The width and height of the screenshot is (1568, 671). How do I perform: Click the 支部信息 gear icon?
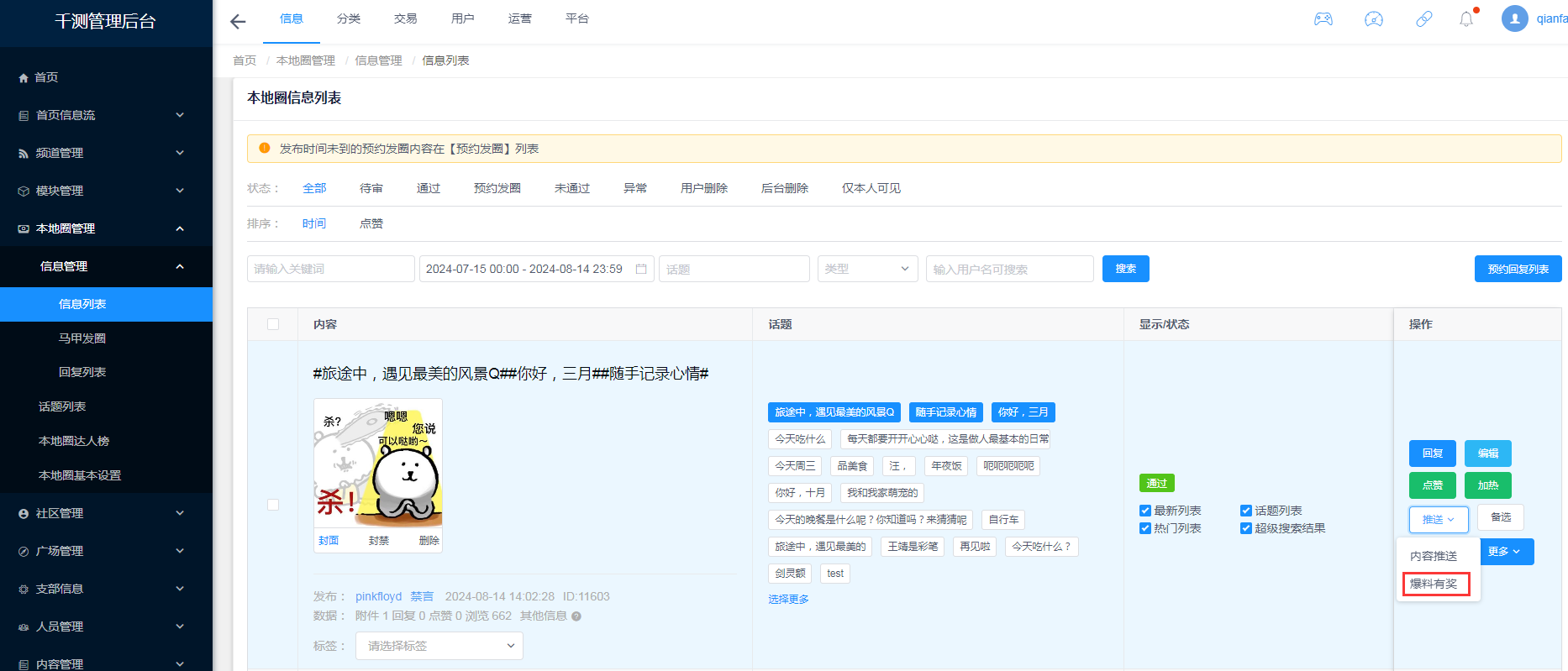point(24,589)
